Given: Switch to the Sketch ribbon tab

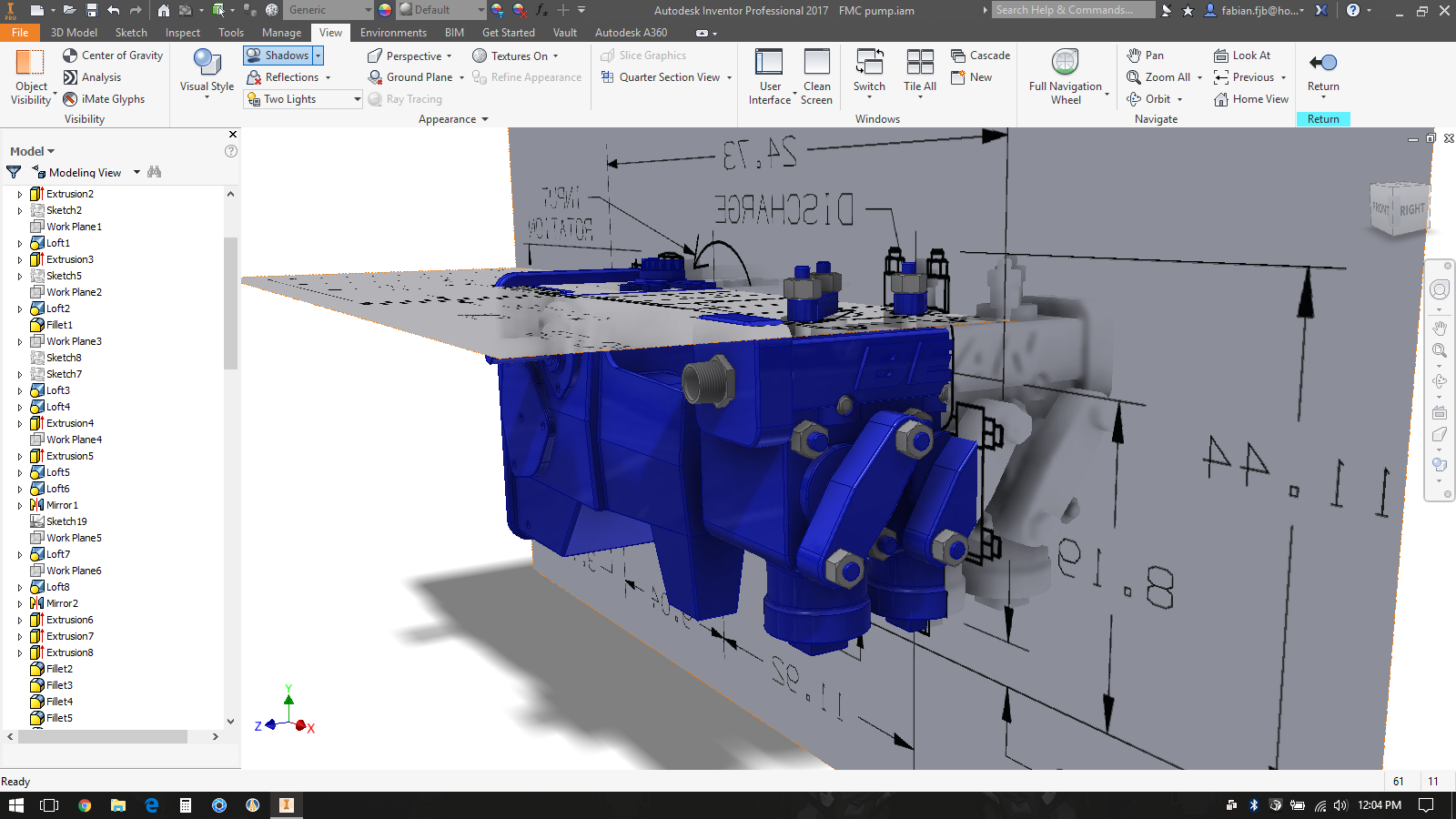Looking at the screenshot, I should tap(131, 32).
